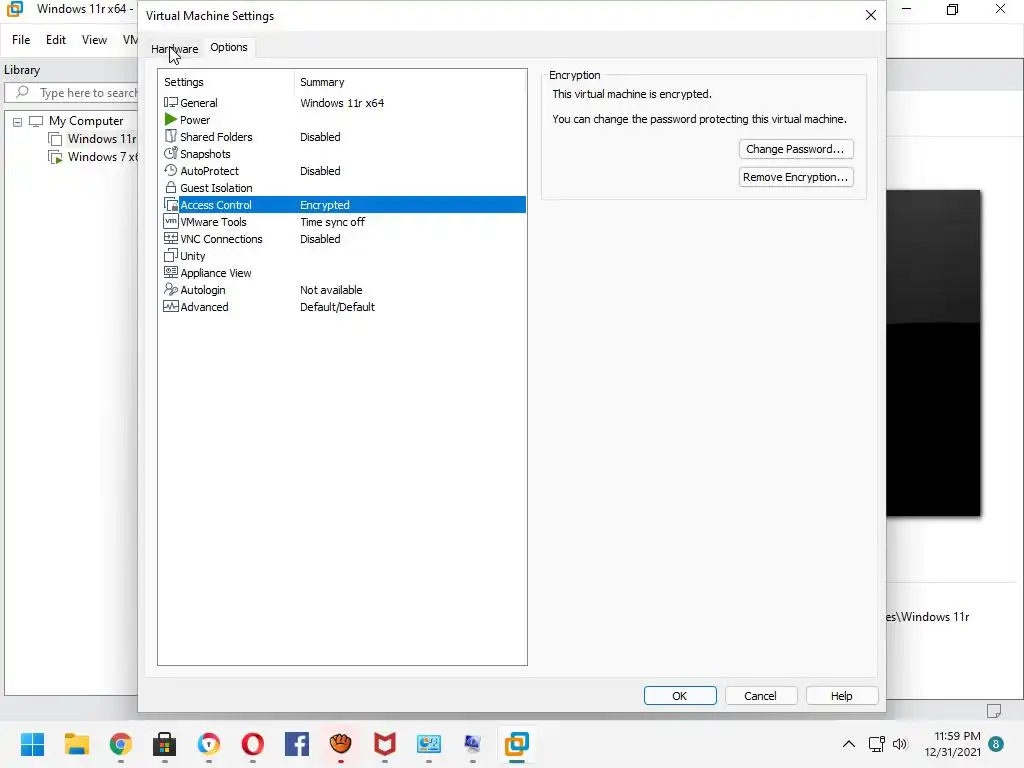Image resolution: width=1024 pixels, height=768 pixels.
Task: Click the Access Control icon
Action: 170,204
